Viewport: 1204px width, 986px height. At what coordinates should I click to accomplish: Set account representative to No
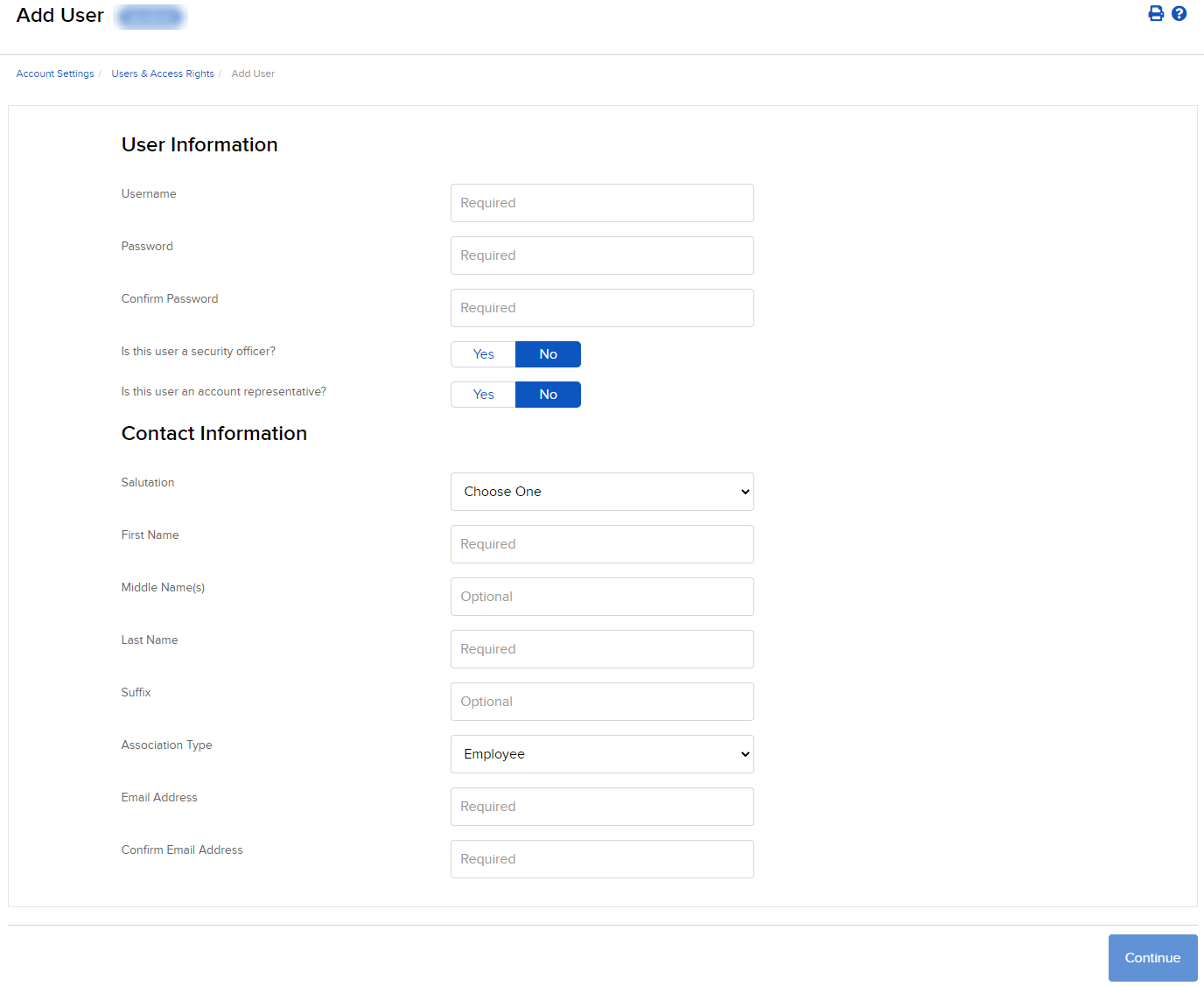click(548, 395)
